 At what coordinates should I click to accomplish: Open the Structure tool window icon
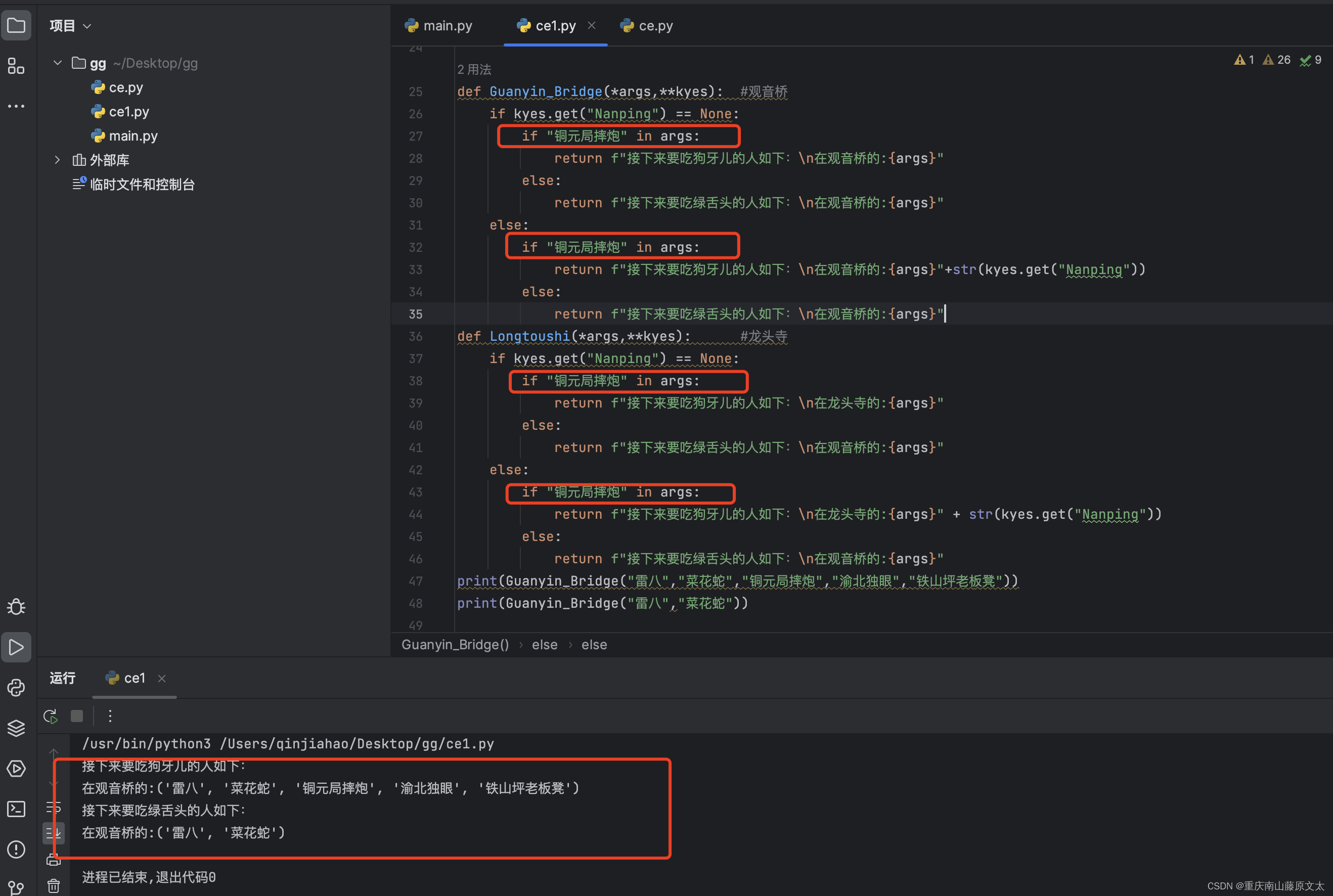pyautogui.click(x=16, y=66)
